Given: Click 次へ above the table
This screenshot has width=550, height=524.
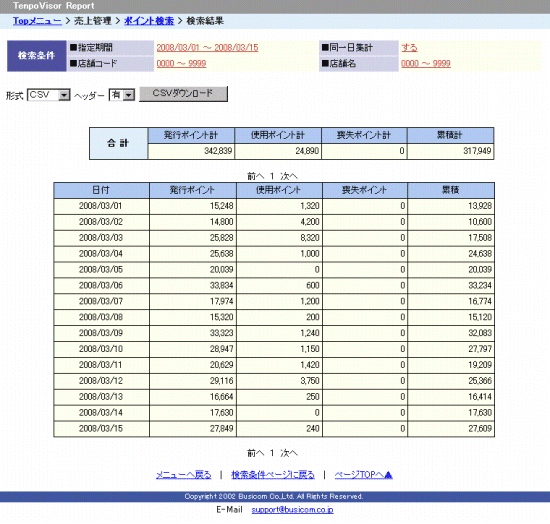Looking at the screenshot, I should tap(289, 176).
